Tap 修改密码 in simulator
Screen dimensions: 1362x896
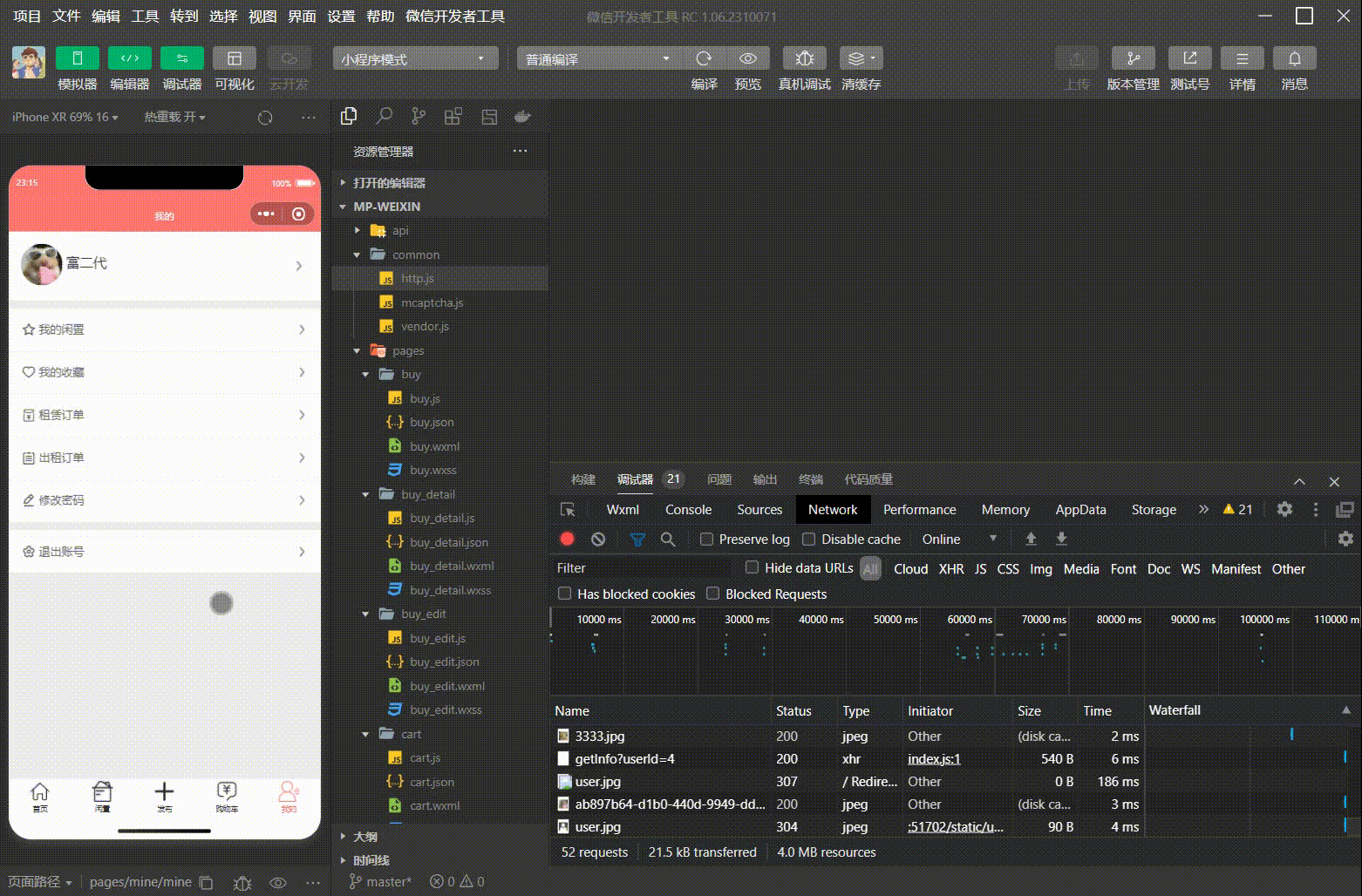(x=165, y=500)
